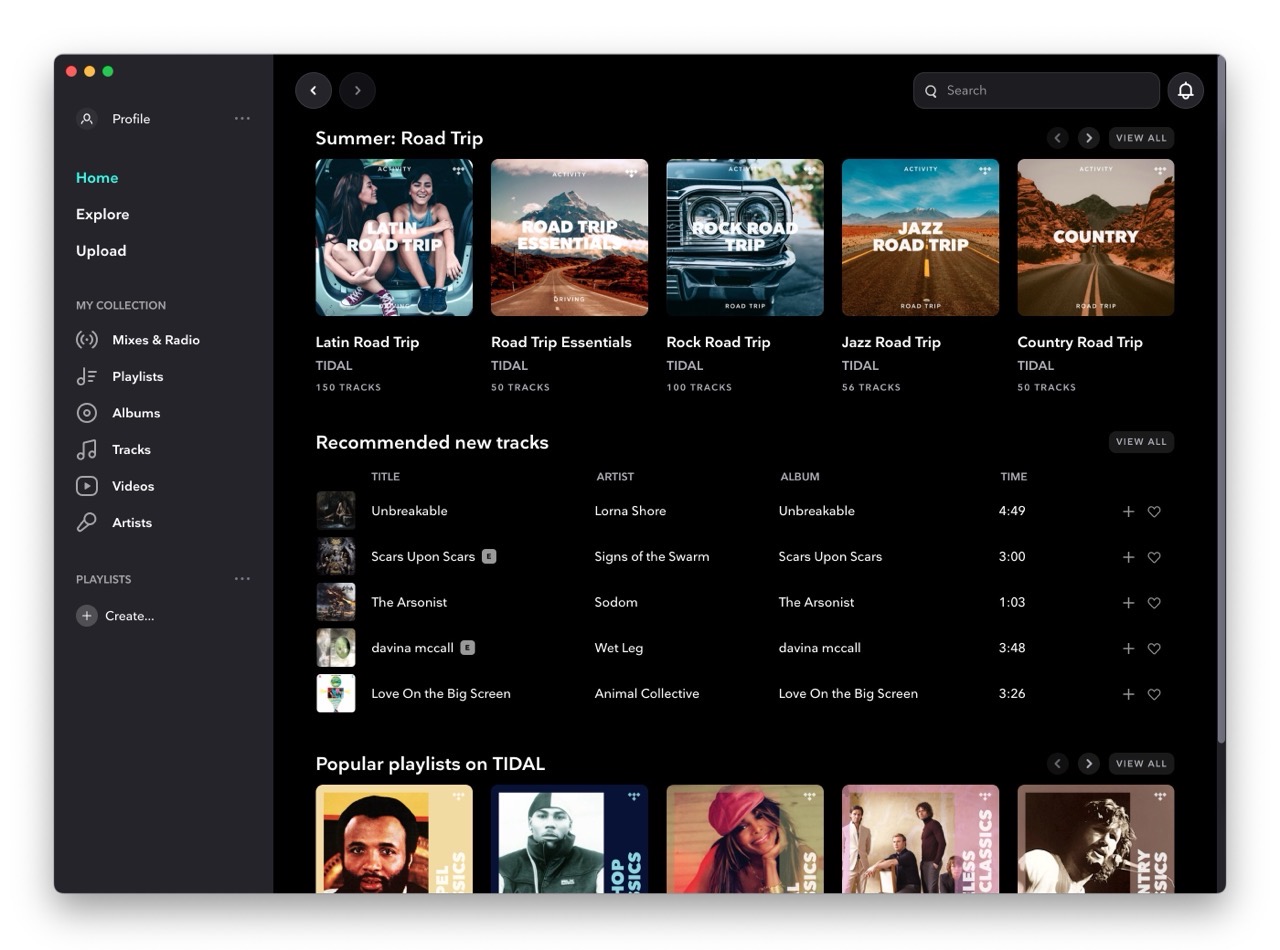The height and width of the screenshot is (950, 1280).
Task: Favorite The Arsonist with heart icon
Action: coord(1154,603)
